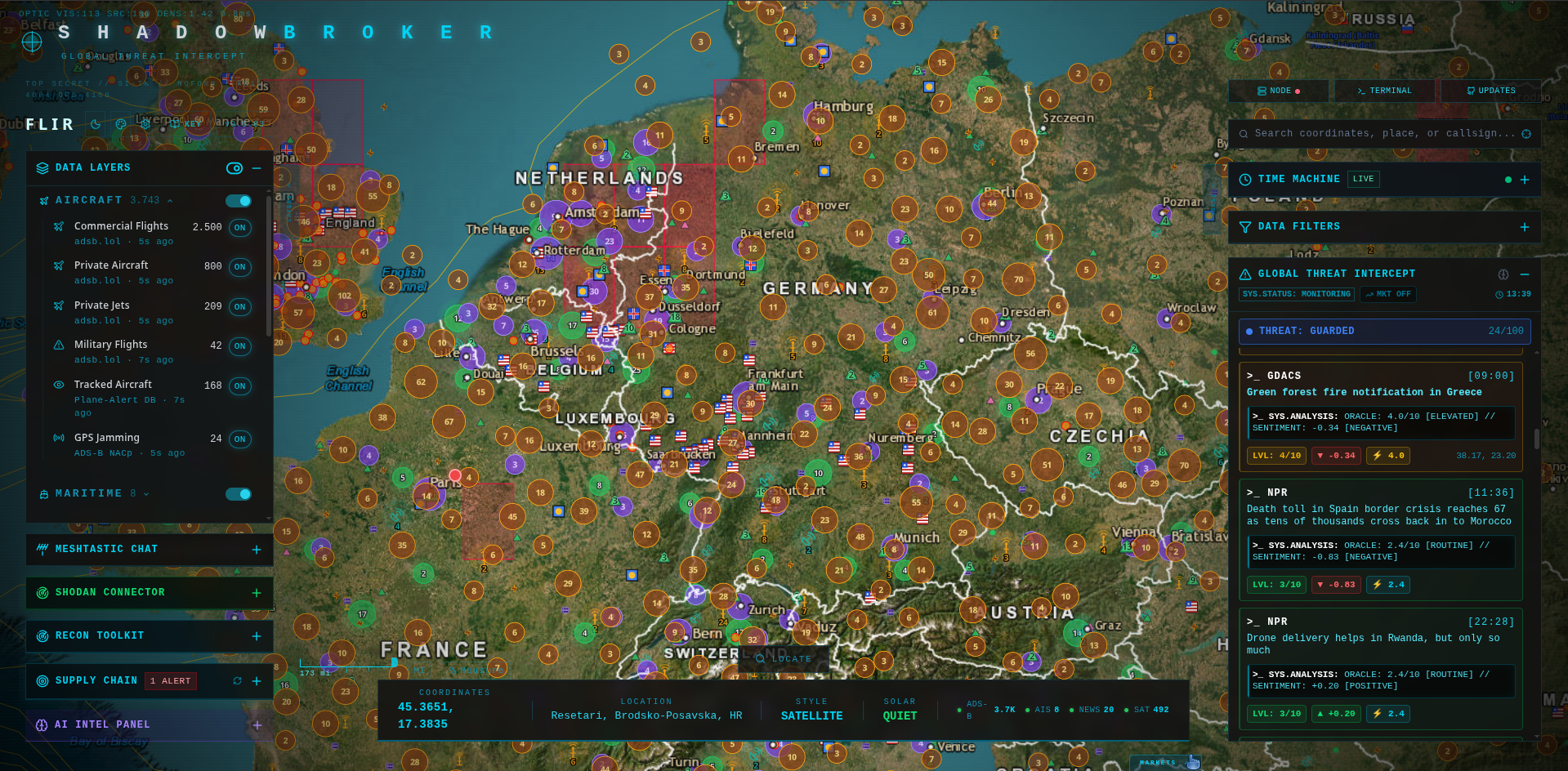Click the Private Jets plane icon
Image resolution: width=1568 pixels, height=771 pixels.
tap(59, 305)
